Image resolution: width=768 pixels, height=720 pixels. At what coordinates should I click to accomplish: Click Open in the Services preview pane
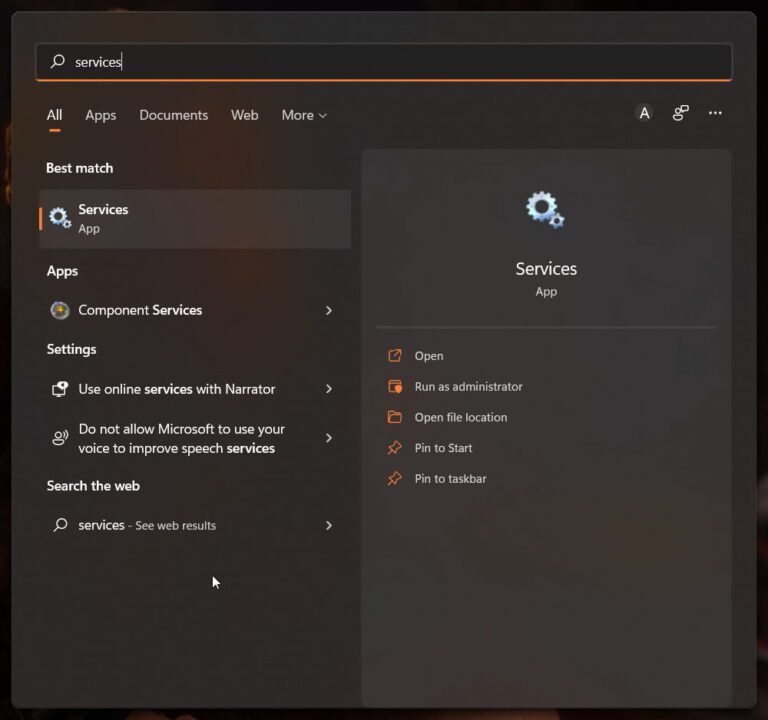point(429,356)
